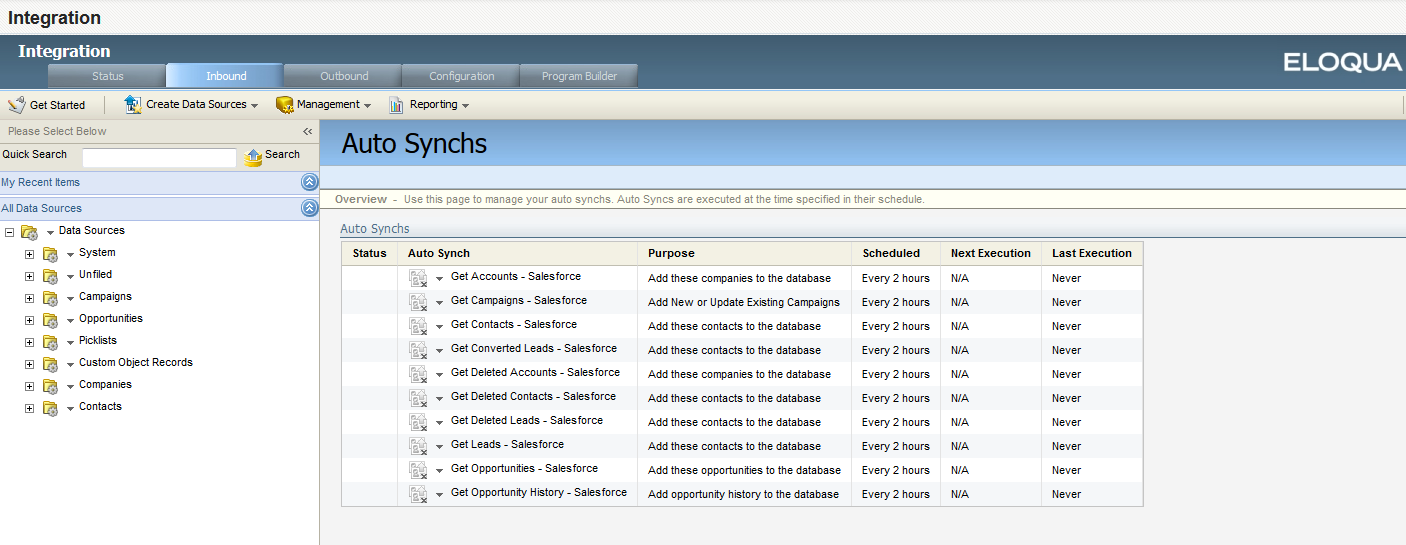Viewport: 1406px width, 545px height.
Task: Click the Custom Object Records folder icon
Action: [50, 364]
